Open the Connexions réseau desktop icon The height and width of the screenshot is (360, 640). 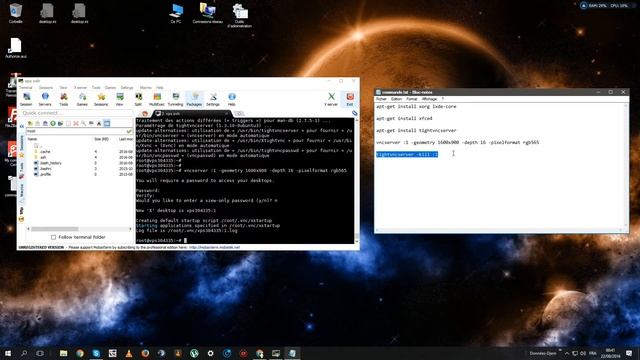(x=208, y=13)
